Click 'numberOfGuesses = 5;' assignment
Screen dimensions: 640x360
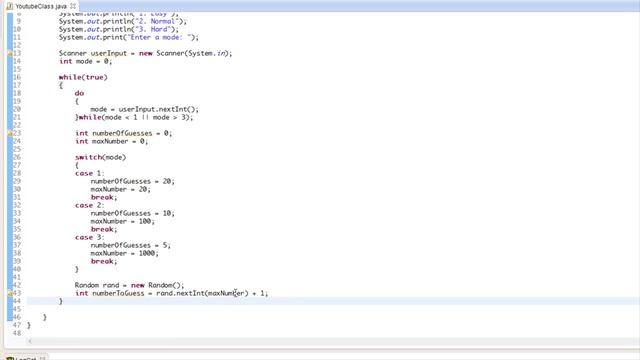click(130, 245)
